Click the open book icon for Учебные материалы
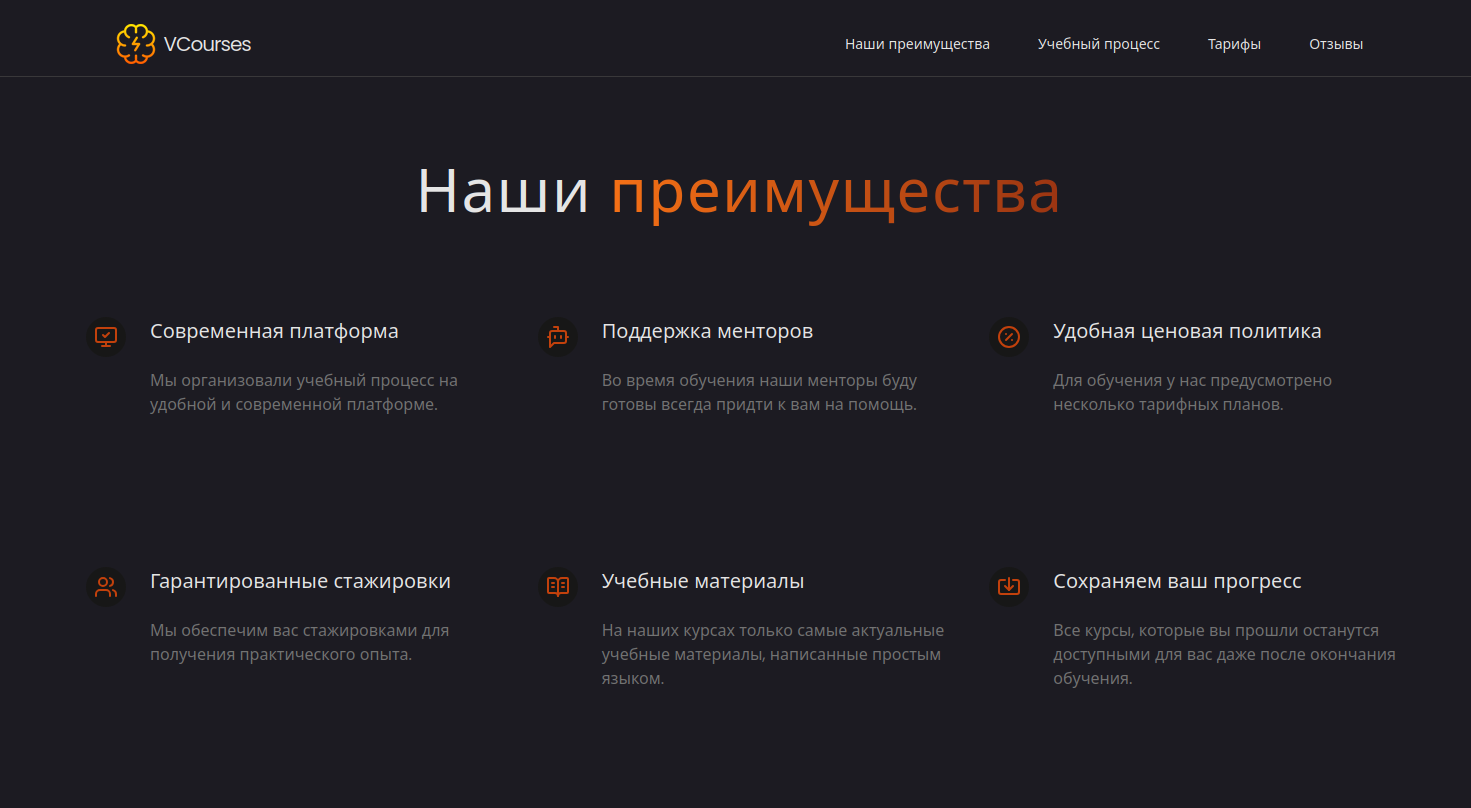The height and width of the screenshot is (808, 1471). [558, 587]
